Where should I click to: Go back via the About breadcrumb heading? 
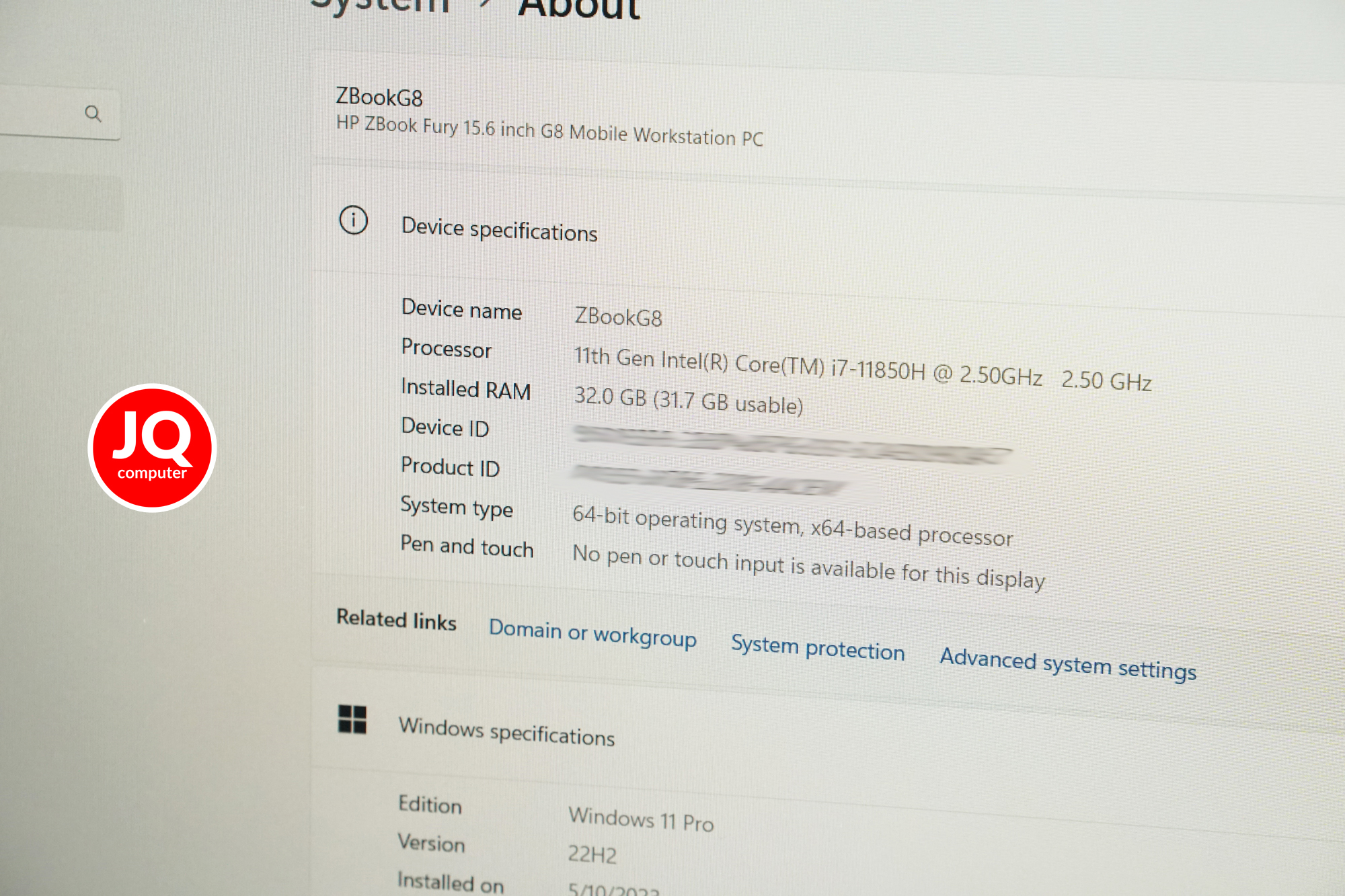click(x=579, y=9)
